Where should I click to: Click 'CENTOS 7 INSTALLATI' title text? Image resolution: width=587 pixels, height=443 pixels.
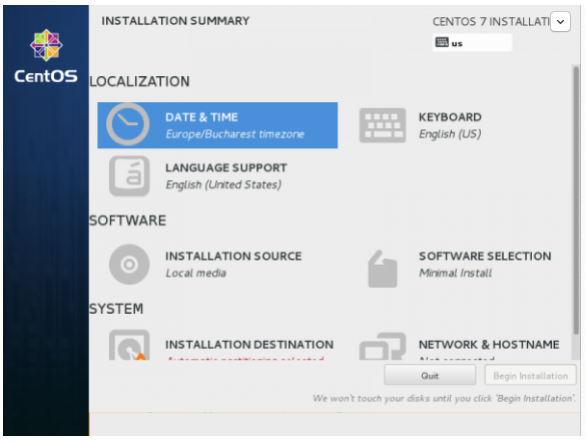pyautogui.click(x=491, y=22)
